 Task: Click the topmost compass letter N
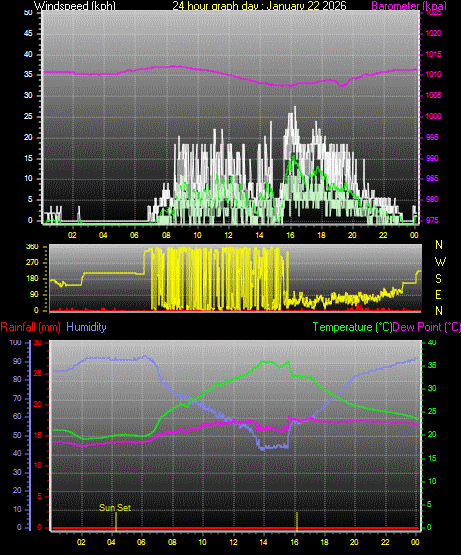pyautogui.click(x=439, y=245)
